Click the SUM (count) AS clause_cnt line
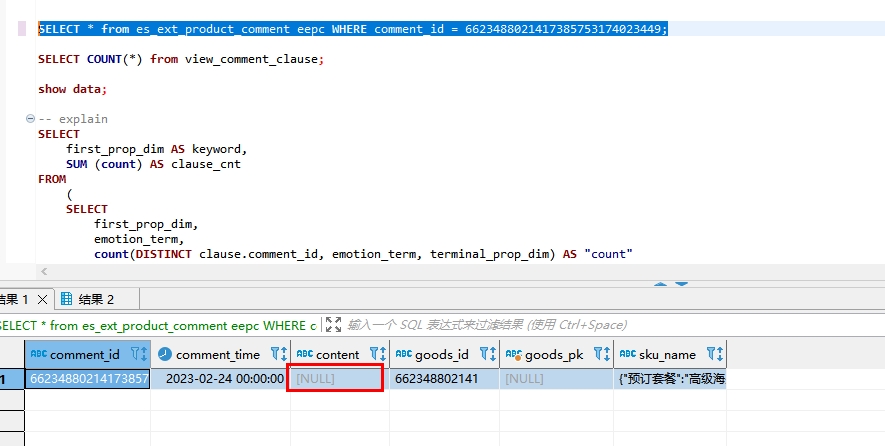The height and width of the screenshot is (446, 885). coord(154,164)
